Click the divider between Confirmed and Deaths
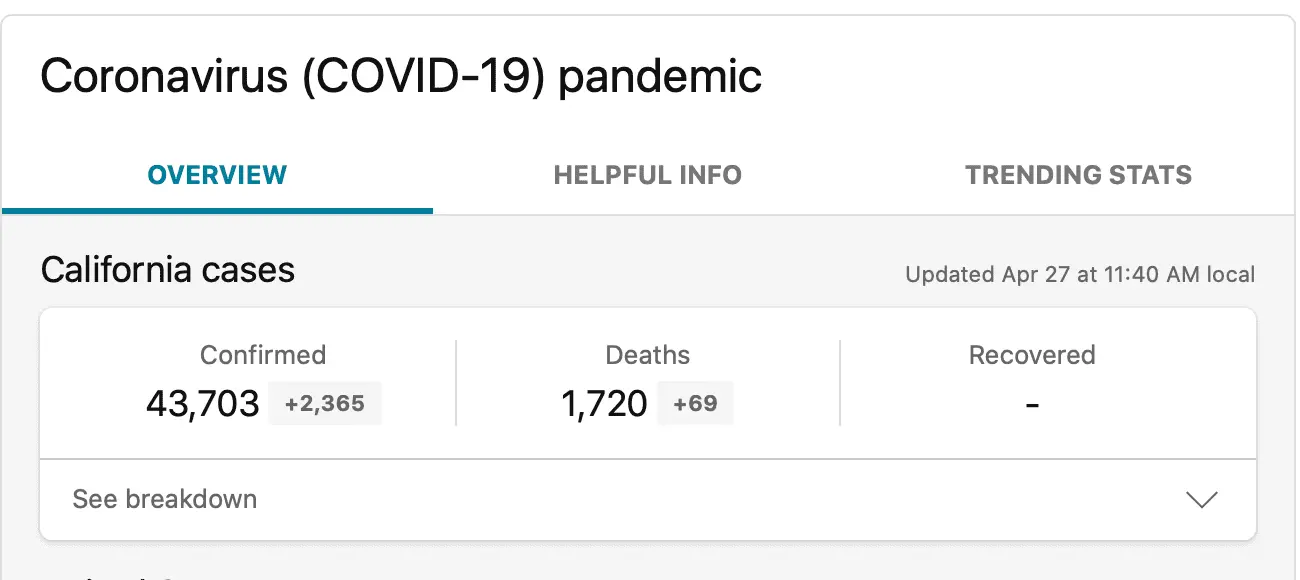This screenshot has width=1300, height=580. 456,383
